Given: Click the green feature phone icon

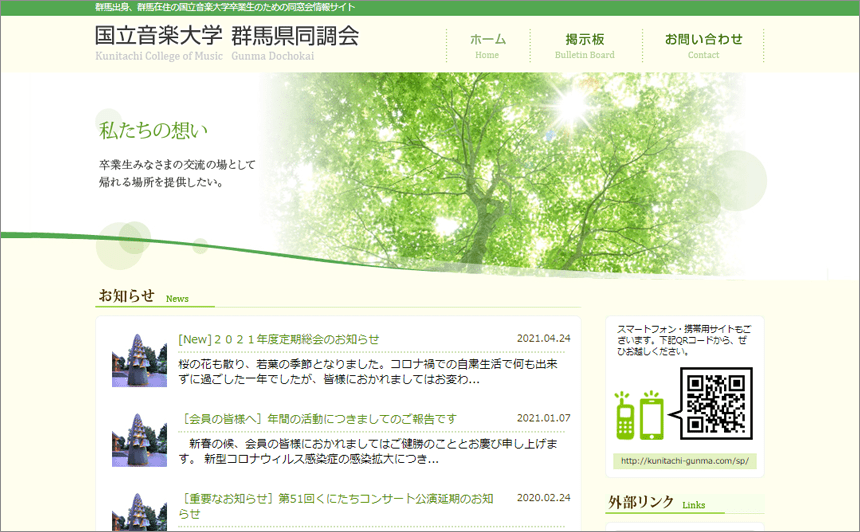Looking at the screenshot, I should point(625,416).
